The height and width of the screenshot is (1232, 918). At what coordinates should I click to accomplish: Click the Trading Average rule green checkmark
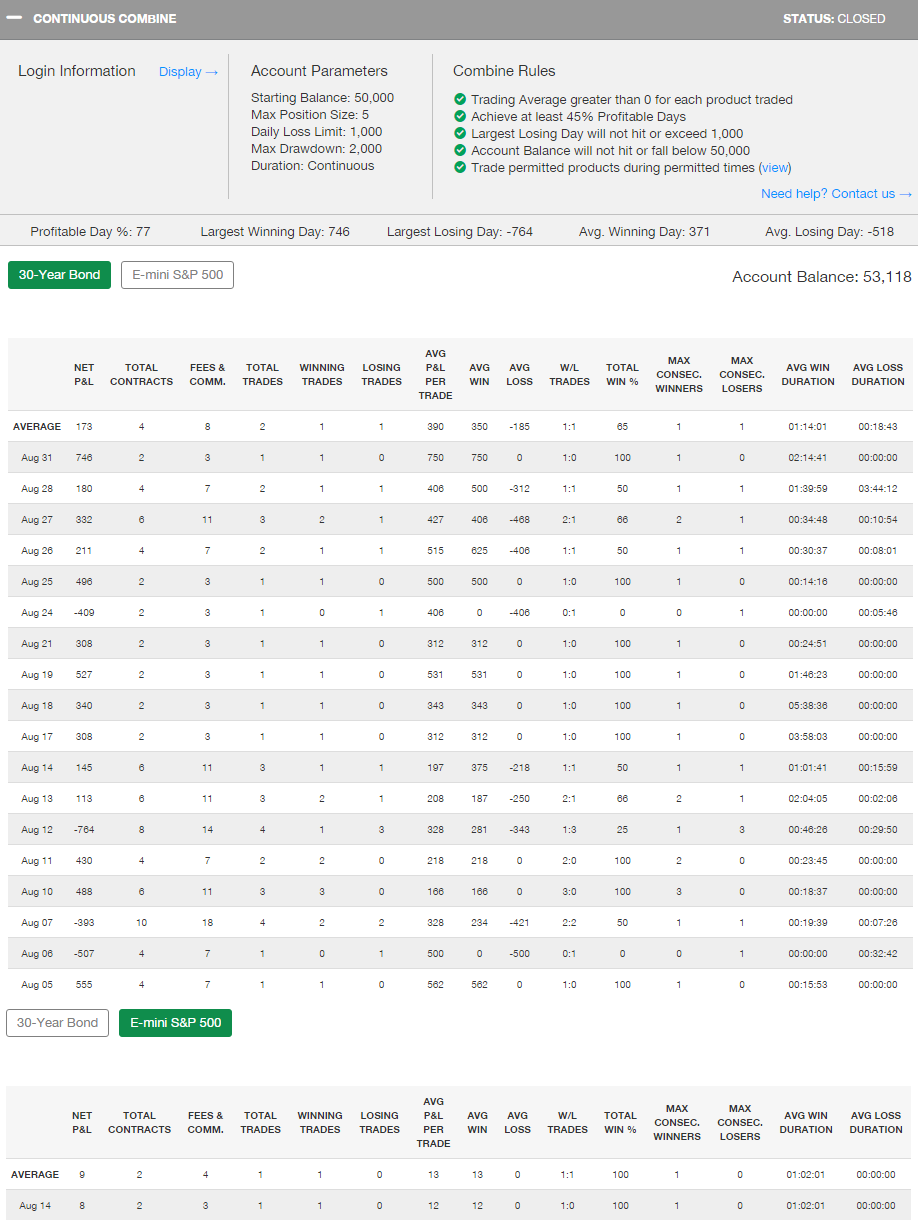(460, 100)
